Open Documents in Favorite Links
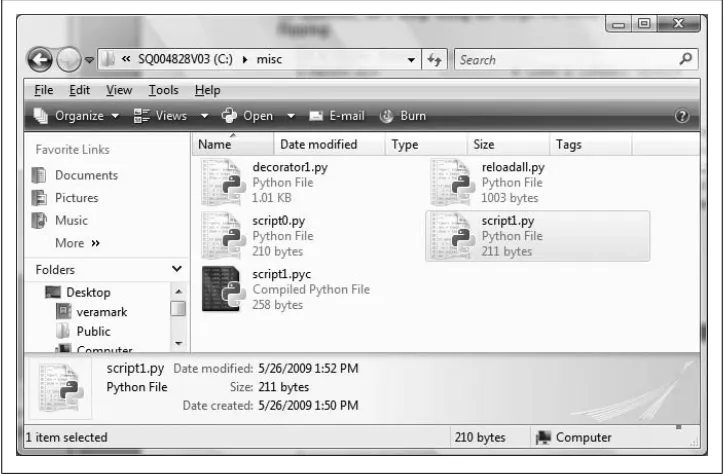Viewport: 724px width, 474px height. [86, 175]
